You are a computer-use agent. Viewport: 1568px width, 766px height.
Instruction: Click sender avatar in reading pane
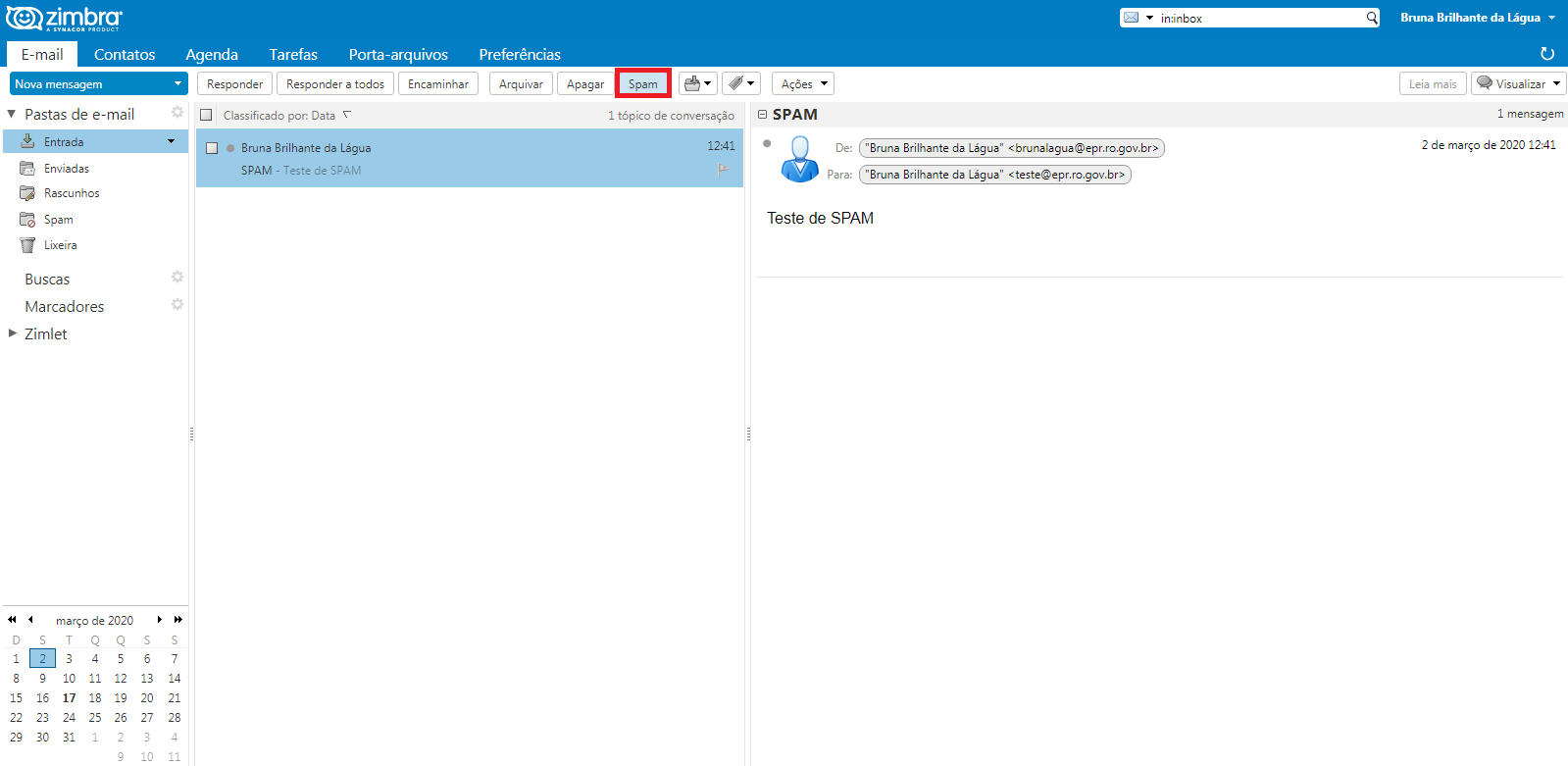tap(799, 159)
